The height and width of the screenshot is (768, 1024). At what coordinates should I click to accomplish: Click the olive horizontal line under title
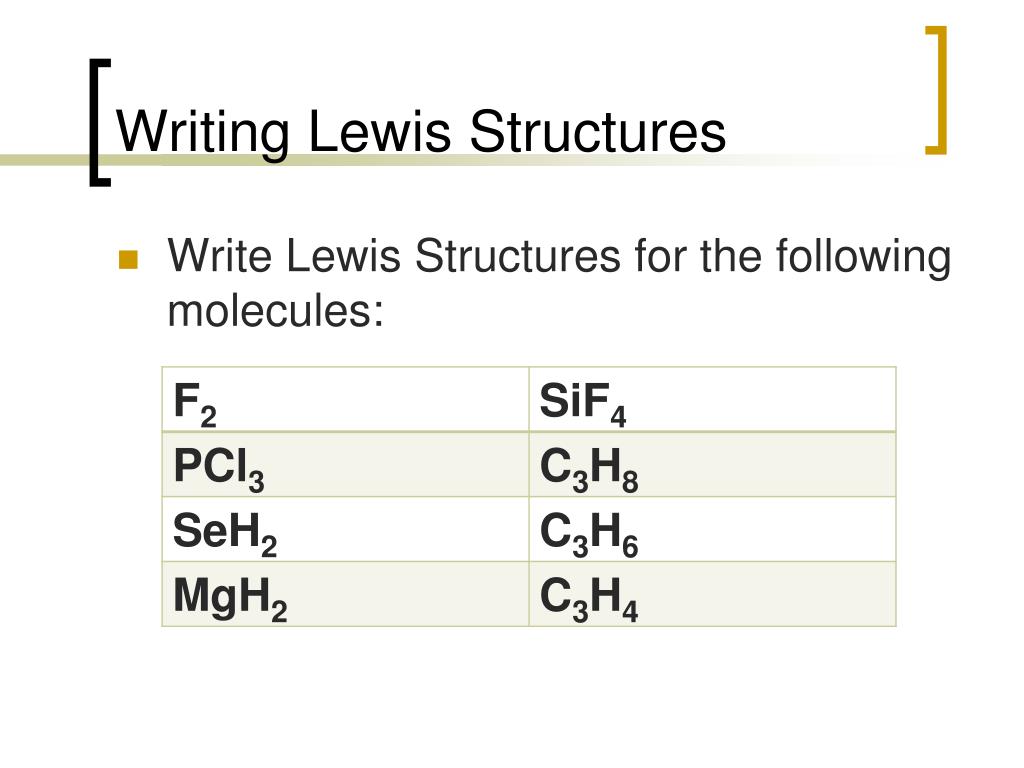[x=418, y=160]
